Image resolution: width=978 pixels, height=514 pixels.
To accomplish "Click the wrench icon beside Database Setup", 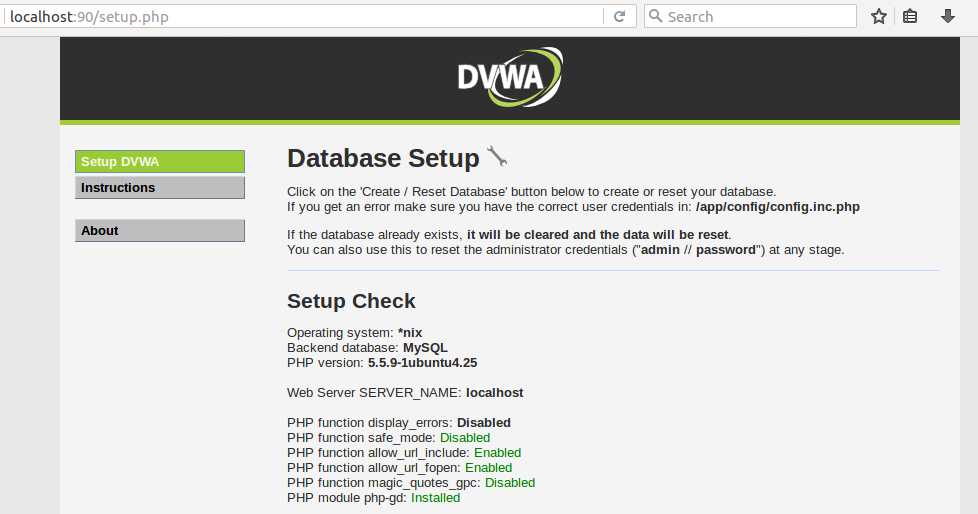I will click(x=496, y=156).
